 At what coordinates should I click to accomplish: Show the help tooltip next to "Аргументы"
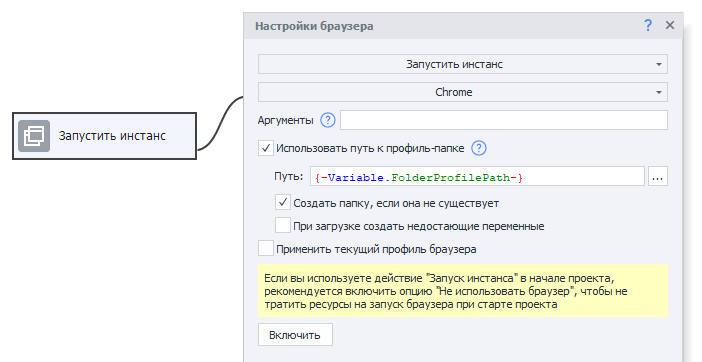328,120
